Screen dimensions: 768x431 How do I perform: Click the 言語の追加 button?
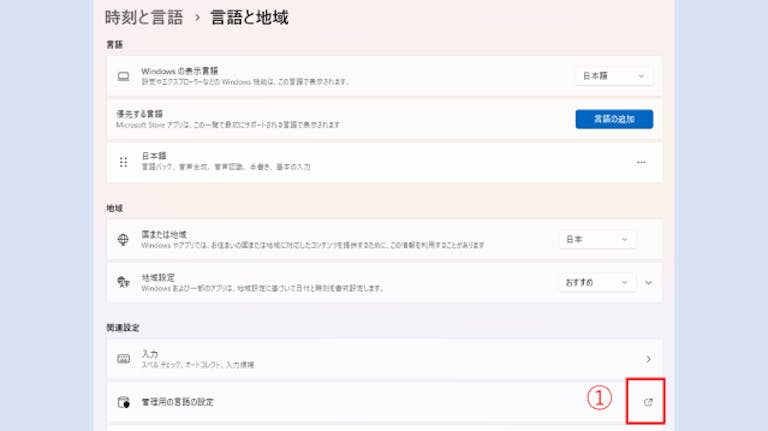coord(614,119)
